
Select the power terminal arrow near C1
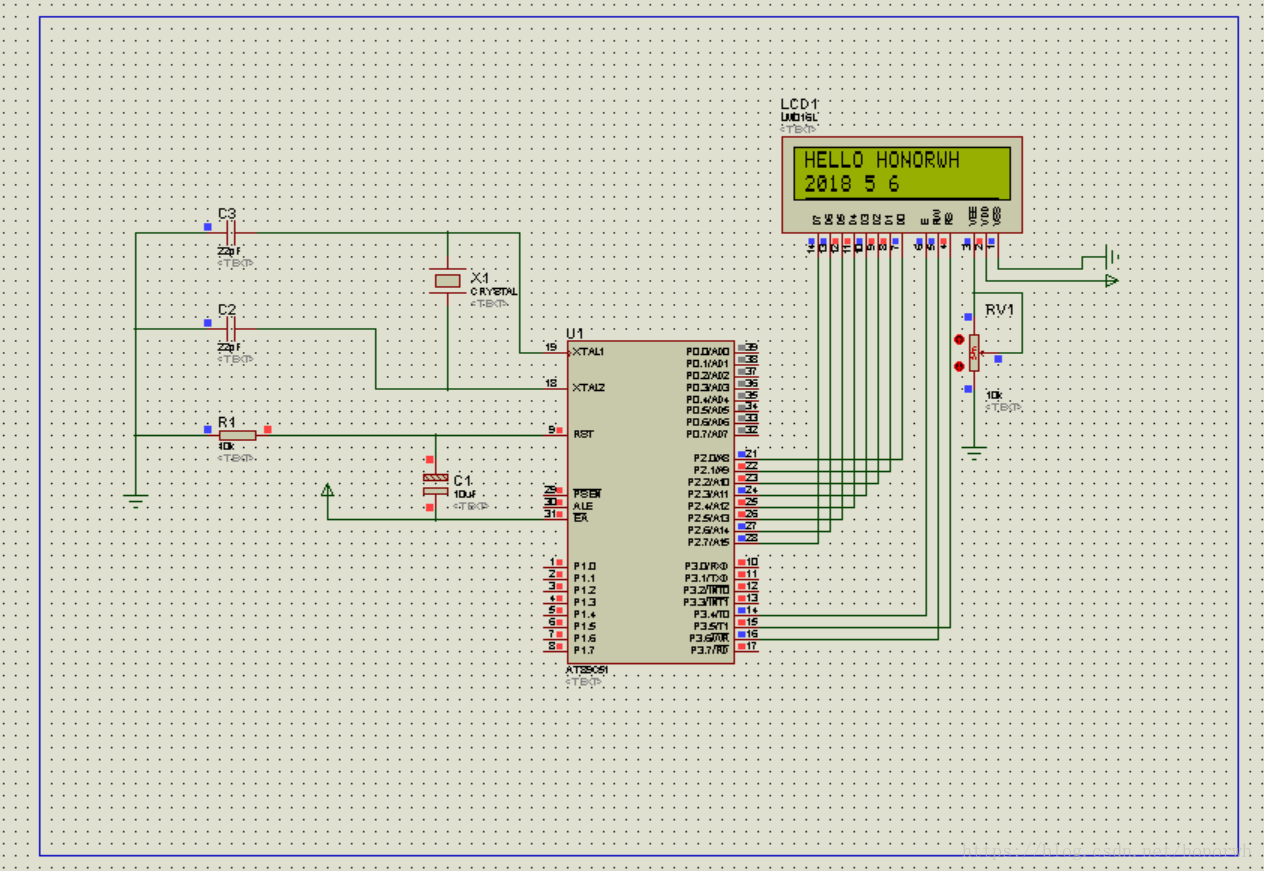click(x=327, y=490)
